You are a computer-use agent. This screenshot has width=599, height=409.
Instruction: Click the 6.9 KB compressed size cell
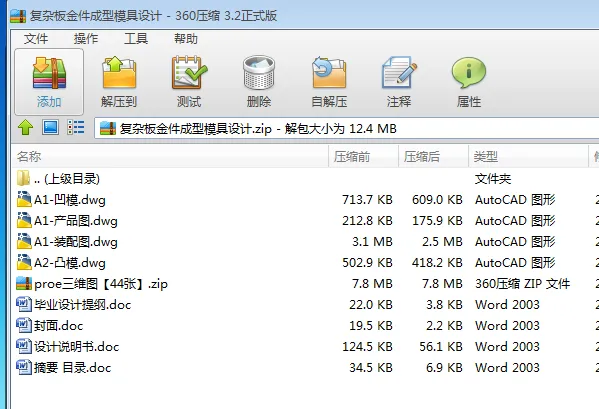[x=444, y=368]
